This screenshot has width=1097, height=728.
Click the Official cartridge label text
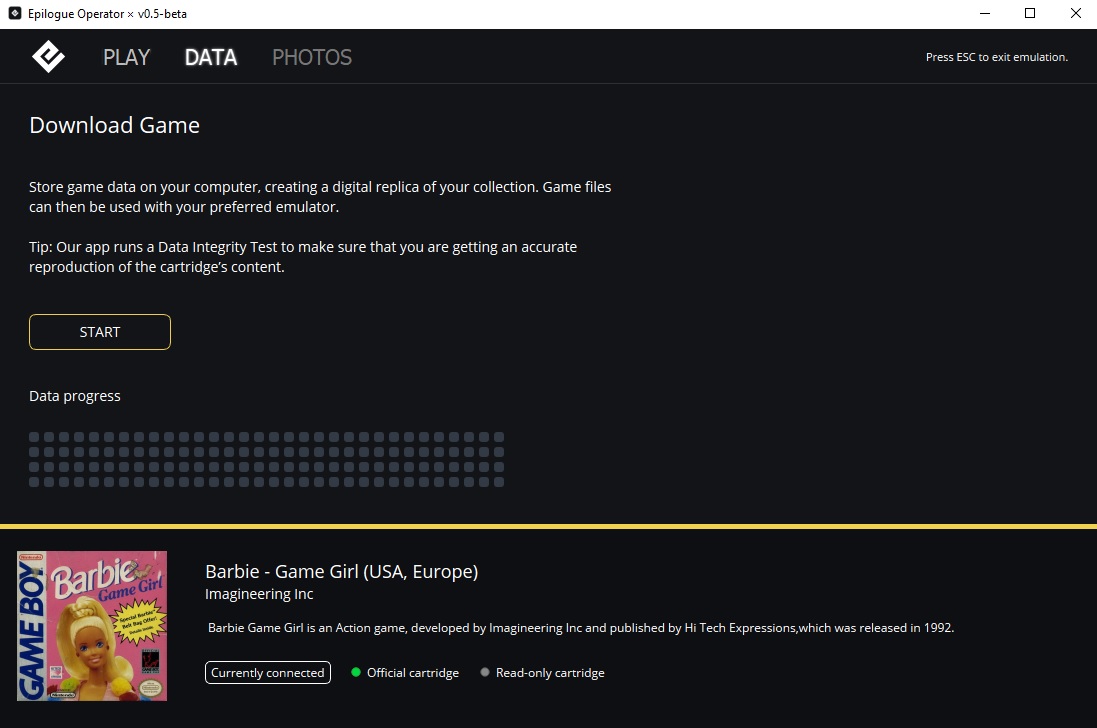[x=413, y=673]
